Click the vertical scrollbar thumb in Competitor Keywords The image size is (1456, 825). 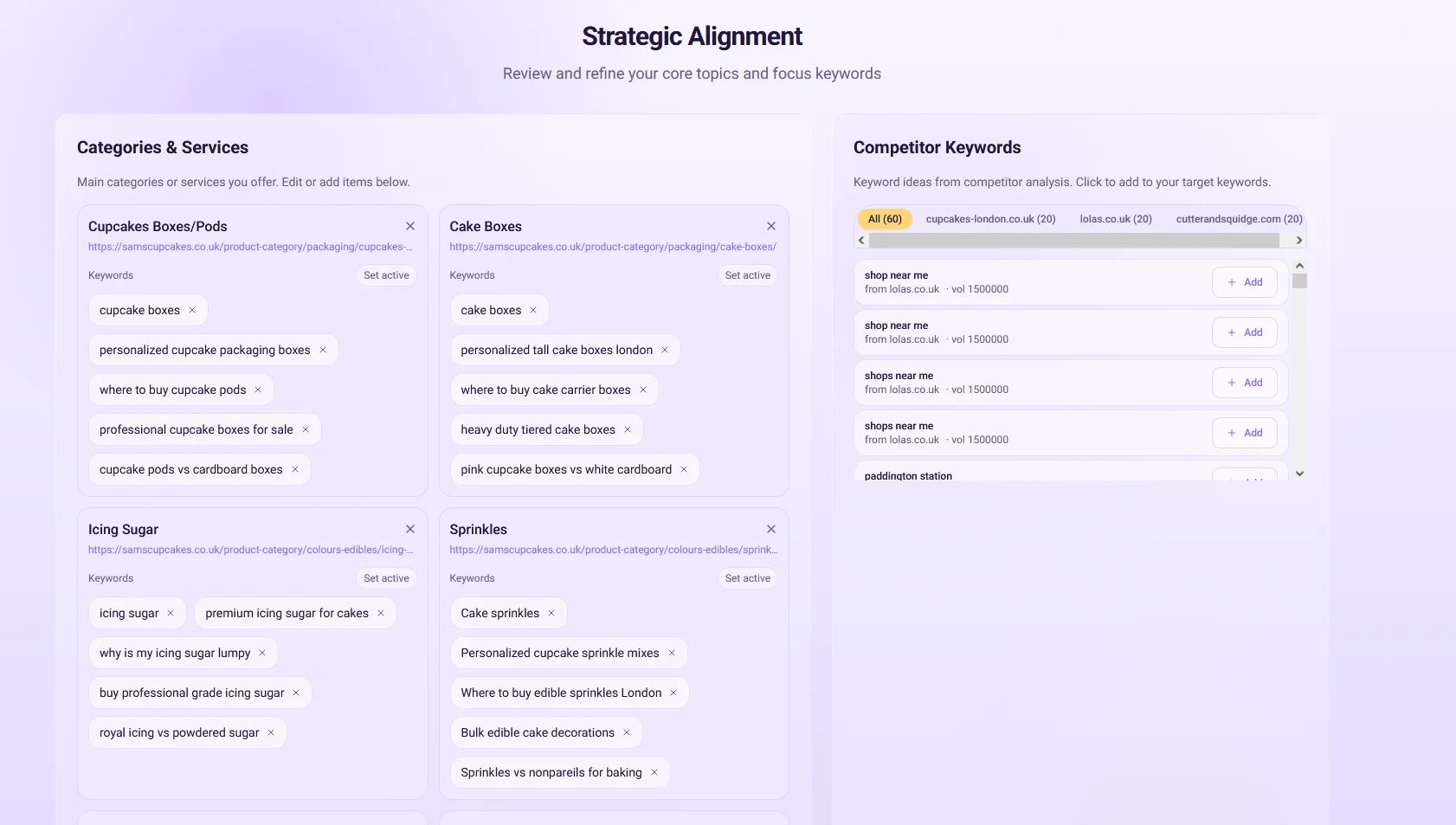(x=1299, y=281)
